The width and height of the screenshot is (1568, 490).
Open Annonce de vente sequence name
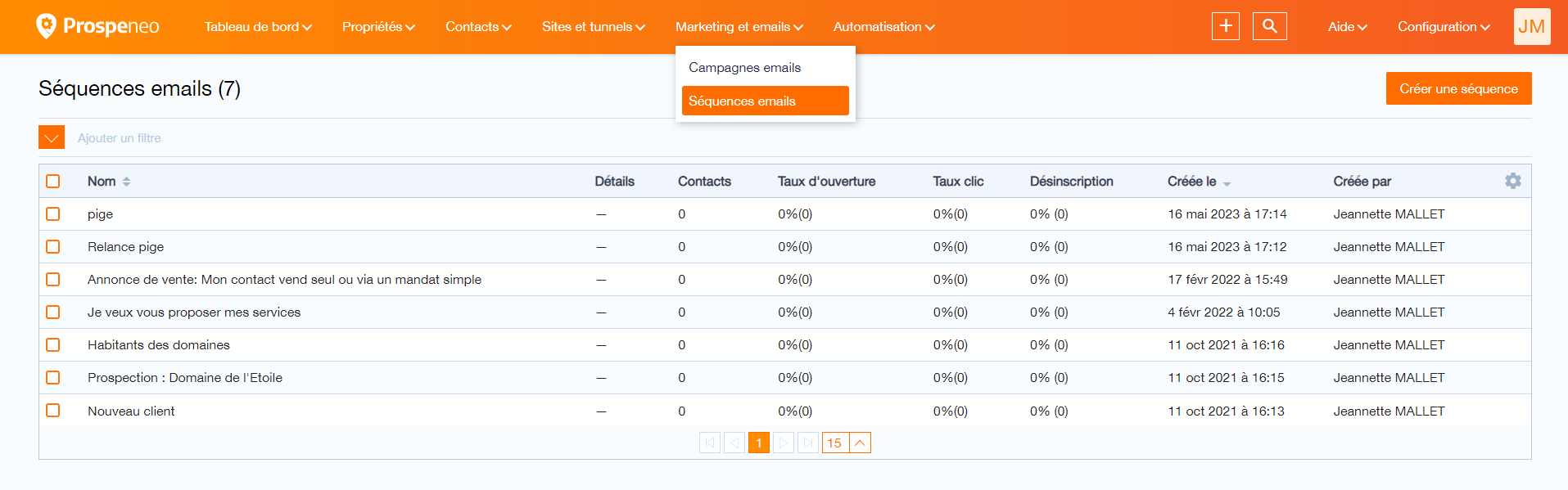[284, 280]
